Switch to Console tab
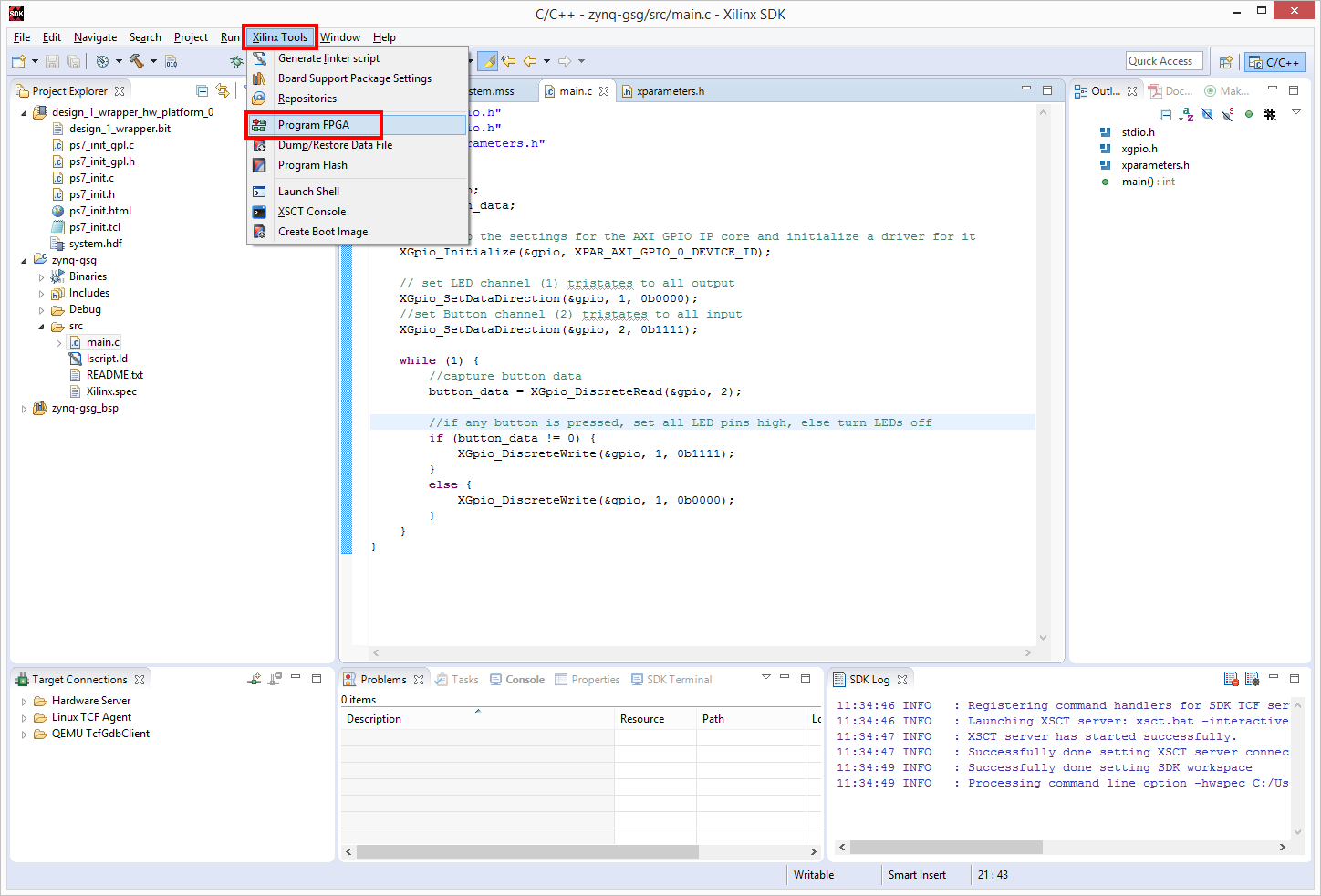The width and height of the screenshot is (1321, 896). point(517,680)
